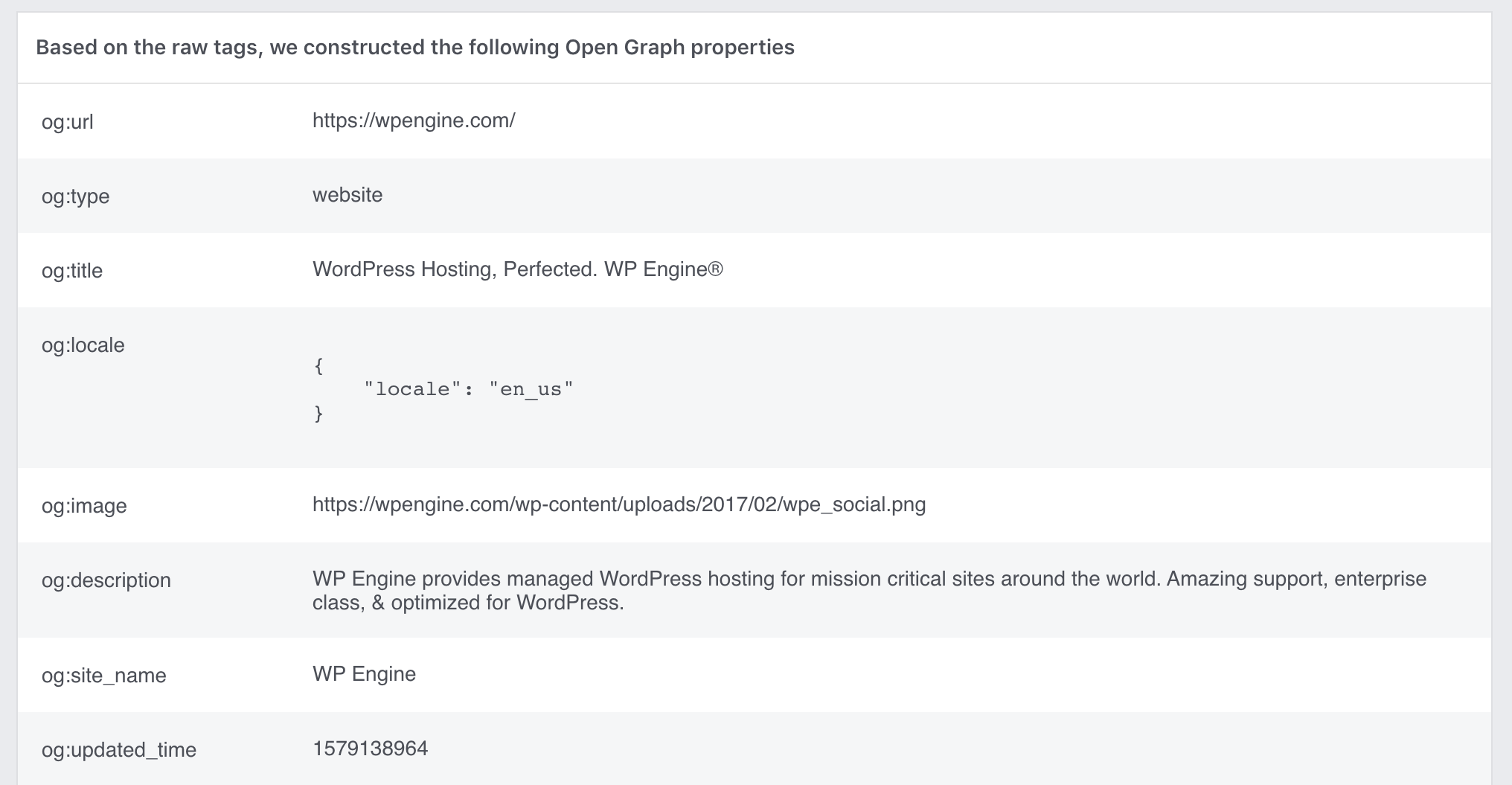1512x785 pixels.
Task: Click the Open Graph properties heading
Action: (x=415, y=48)
